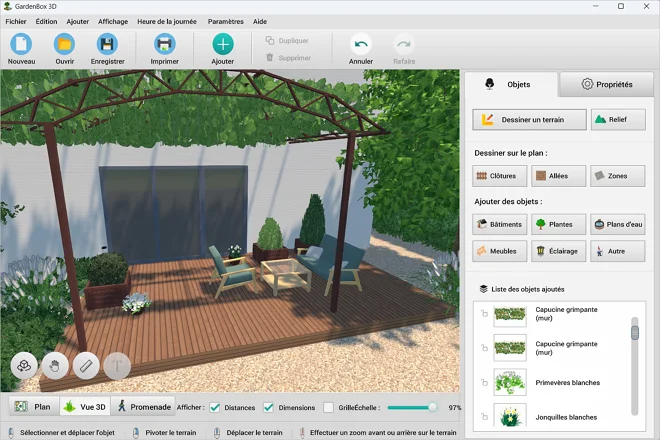Click 'Déplacer le terrain' status hint
Image resolution: width=660 pixels, height=440 pixels.
click(x=254, y=432)
